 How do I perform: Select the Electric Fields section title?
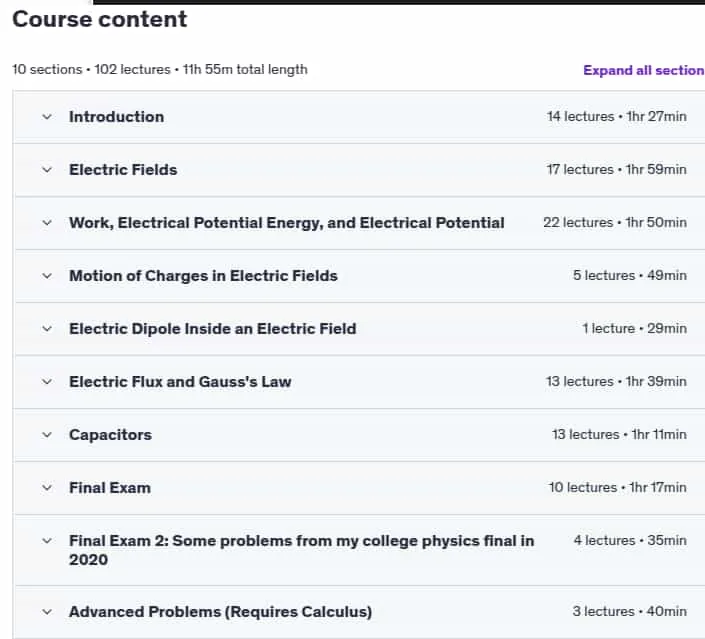tap(123, 170)
